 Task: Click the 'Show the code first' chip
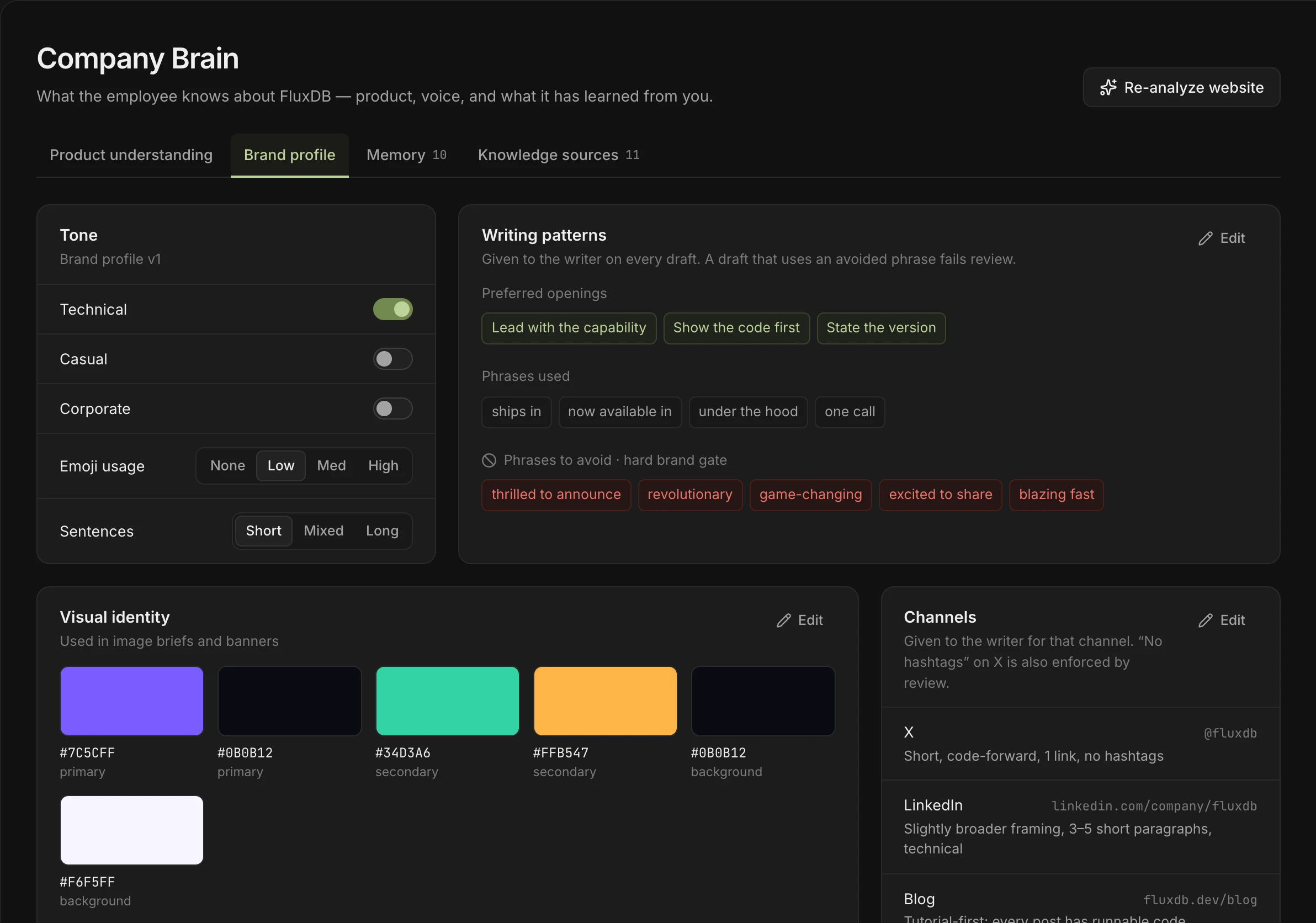(x=736, y=328)
